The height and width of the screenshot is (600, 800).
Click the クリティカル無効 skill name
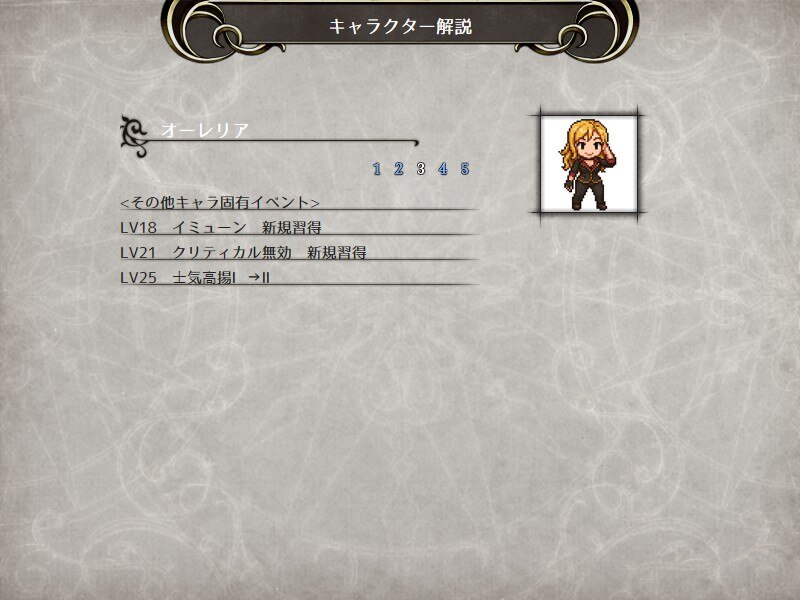coord(232,253)
